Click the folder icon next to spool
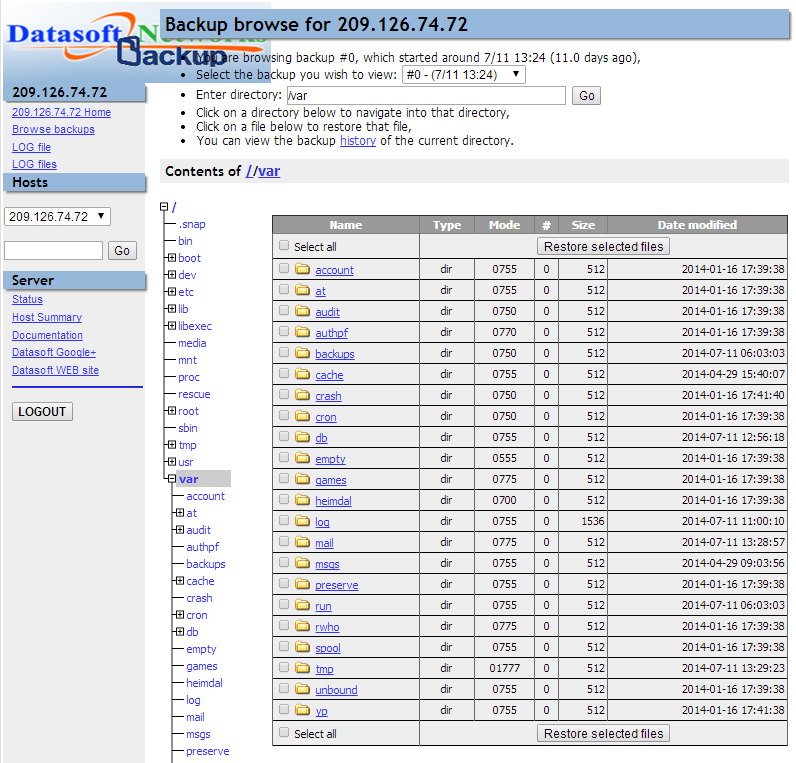796x763 pixels. (303, 648)
